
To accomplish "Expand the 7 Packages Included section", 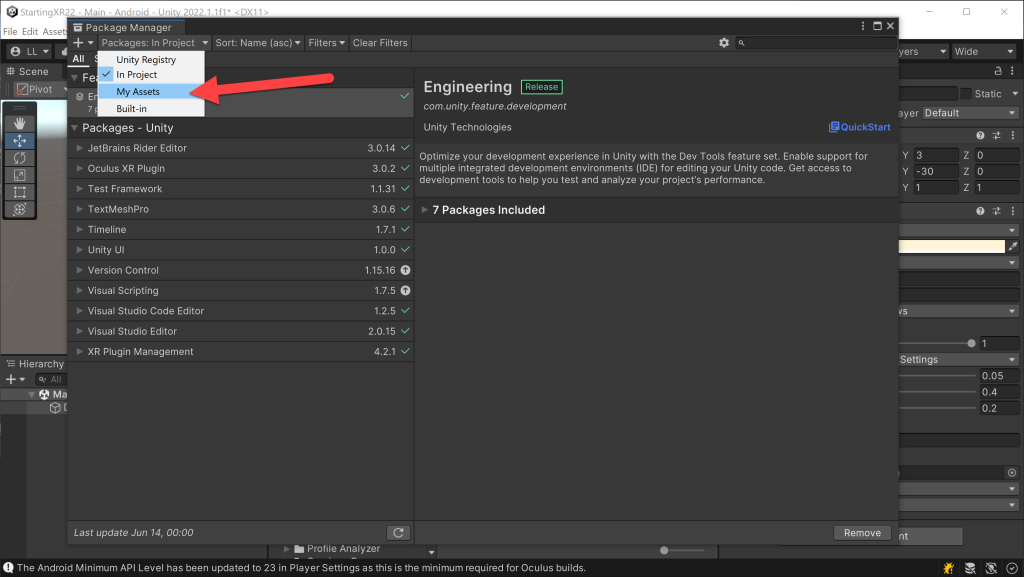I will (424, 210).
